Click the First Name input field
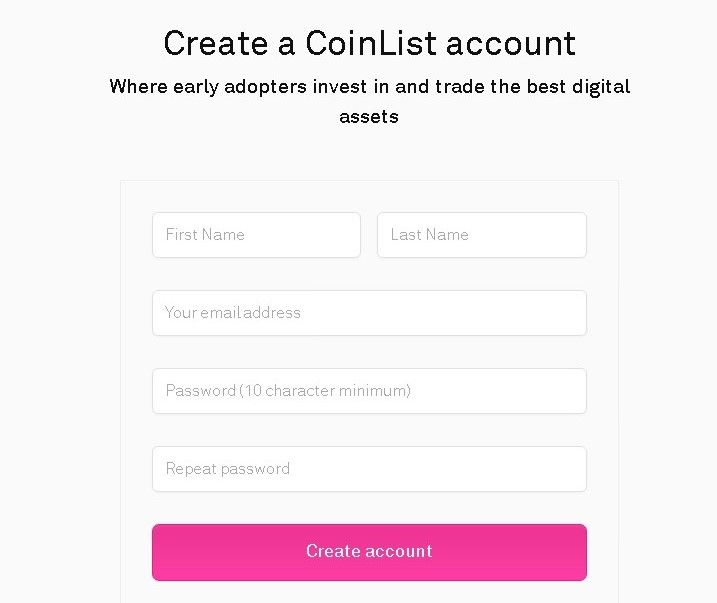This screenshot has height=603, width=717. (x=256, y=235)
